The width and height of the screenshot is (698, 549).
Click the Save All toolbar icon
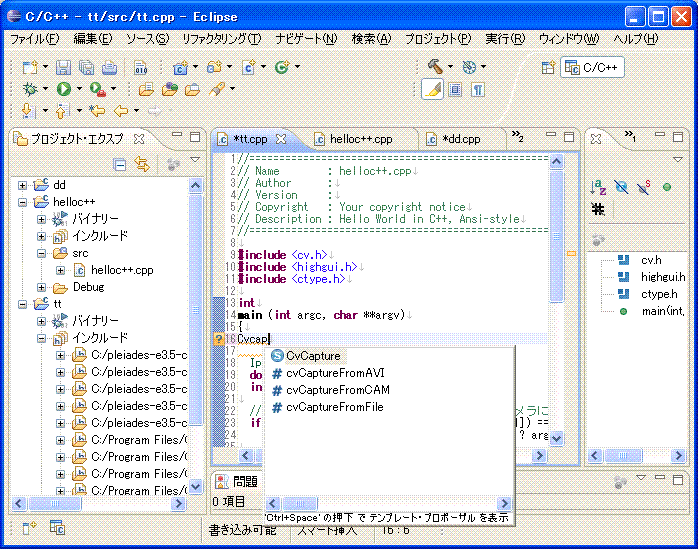(x=86, y=67)
